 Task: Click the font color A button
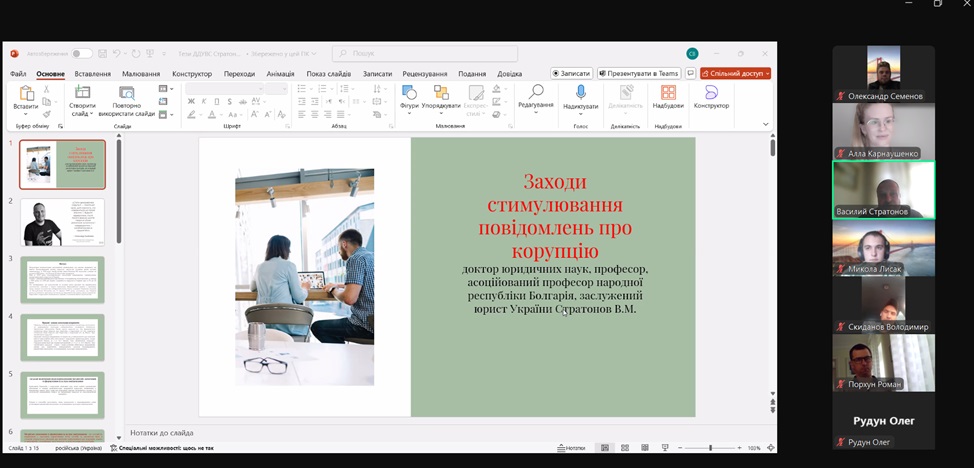tap(212, 114)
